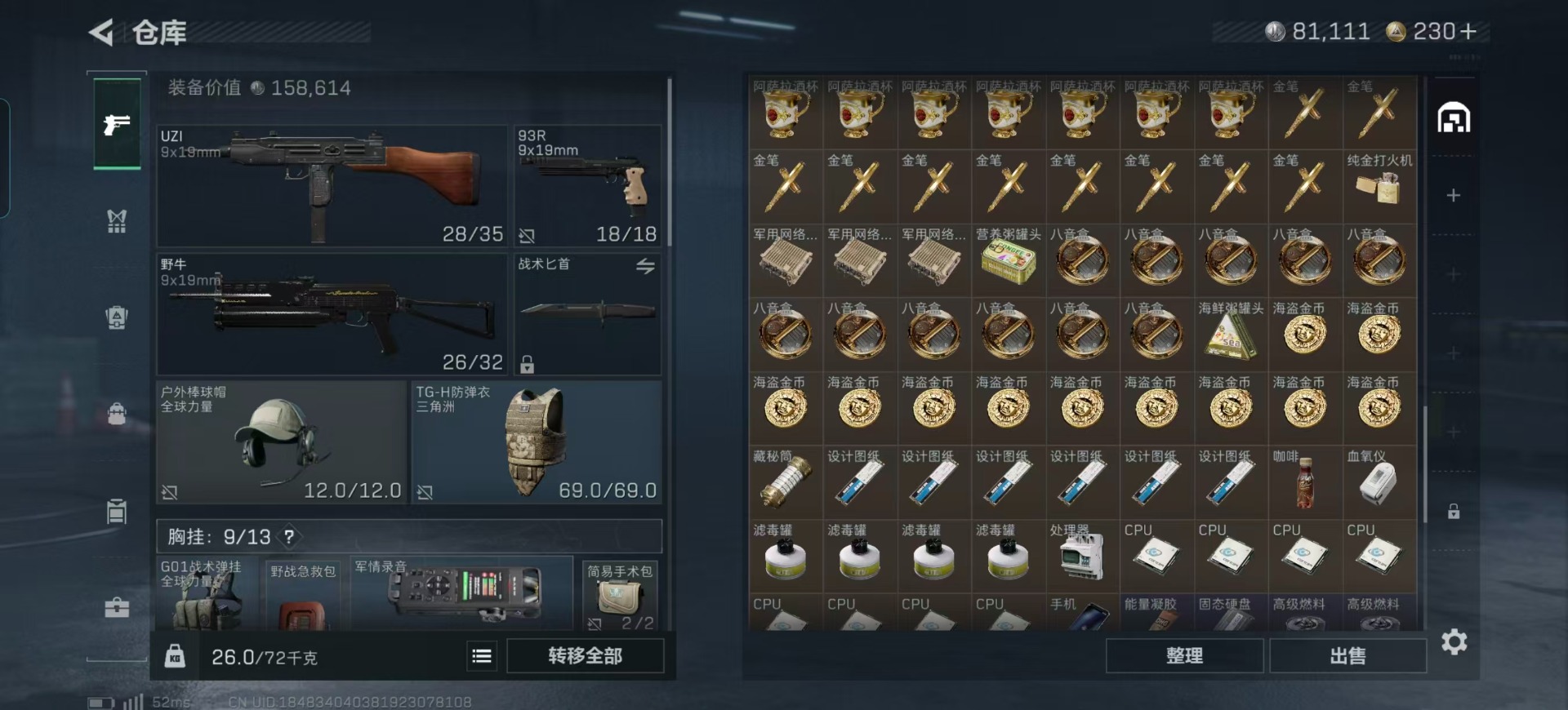Click the 整理 sort button
Viewport: 1568px width, 710px height.
point(1184,656)
